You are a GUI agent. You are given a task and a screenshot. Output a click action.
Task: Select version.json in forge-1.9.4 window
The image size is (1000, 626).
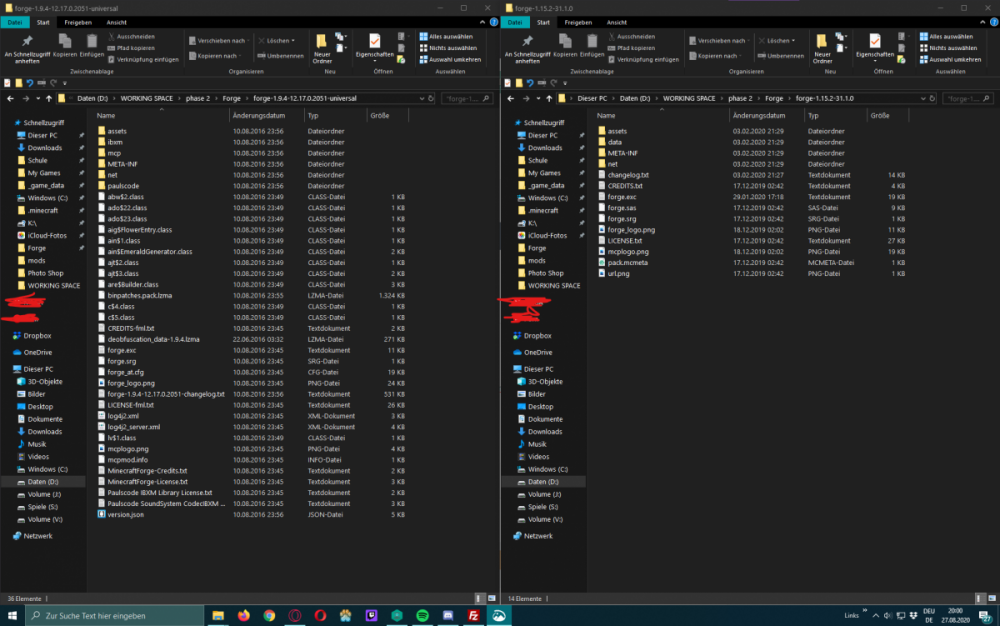click(126, 514)
